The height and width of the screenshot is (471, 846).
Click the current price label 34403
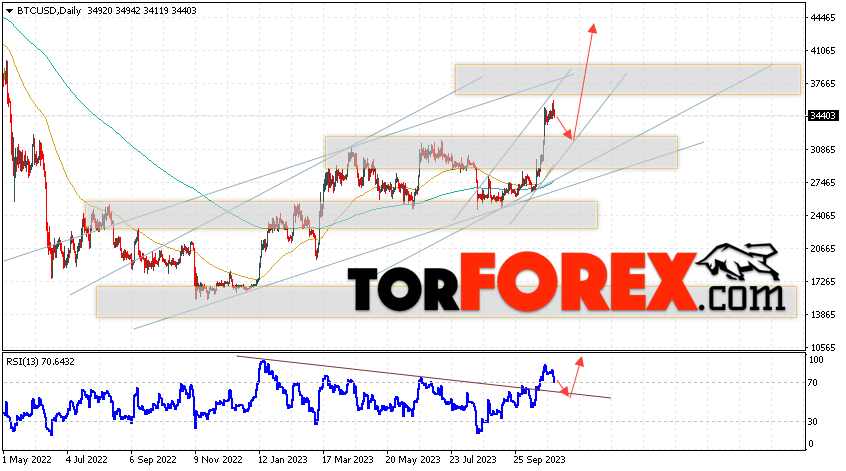click(x=823, y=115)
